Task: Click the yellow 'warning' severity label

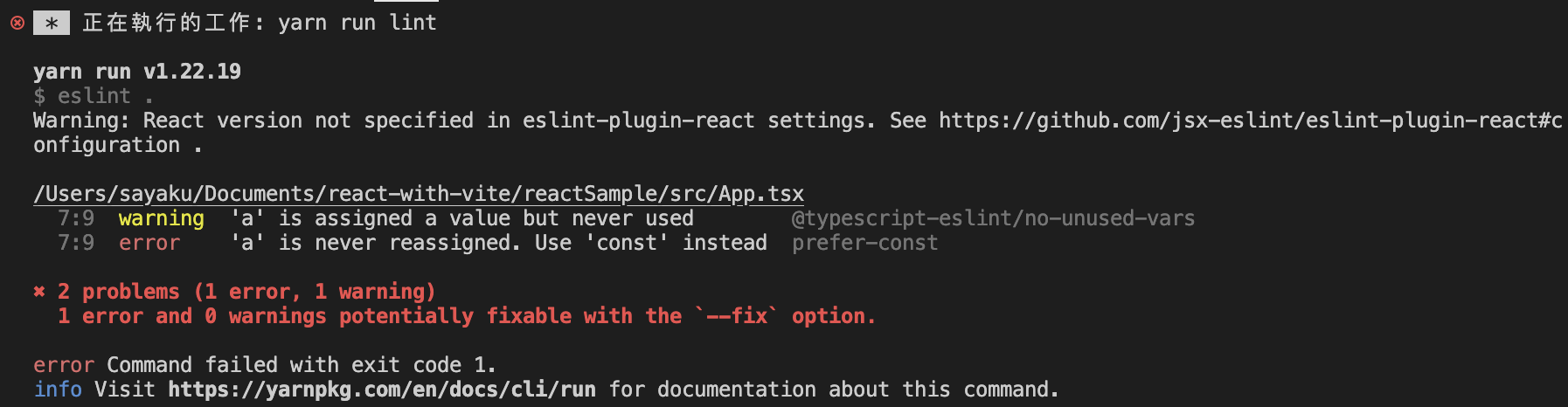Action: click(162, 218)
